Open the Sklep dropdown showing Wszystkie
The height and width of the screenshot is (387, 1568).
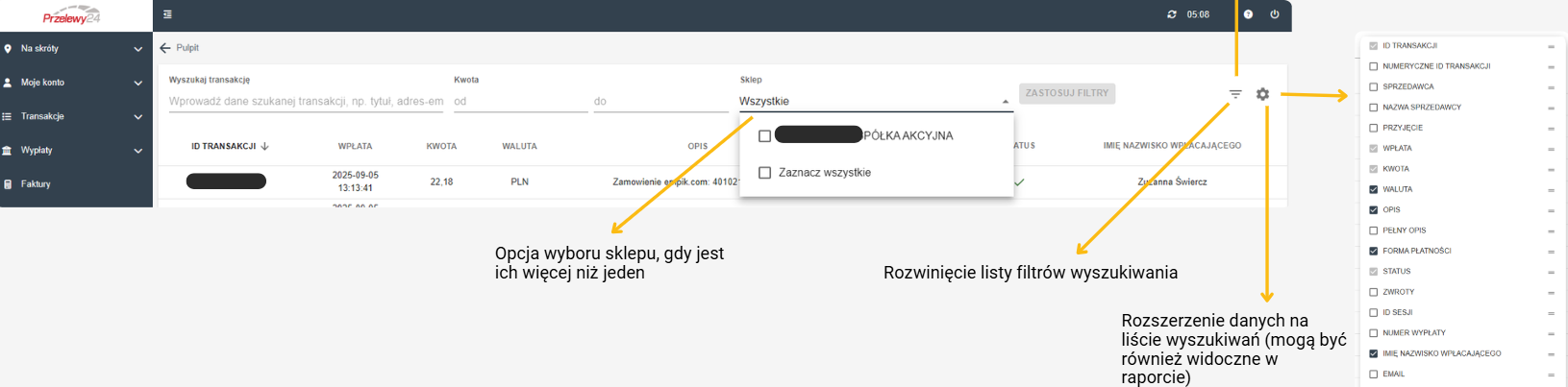coord(874,101)
